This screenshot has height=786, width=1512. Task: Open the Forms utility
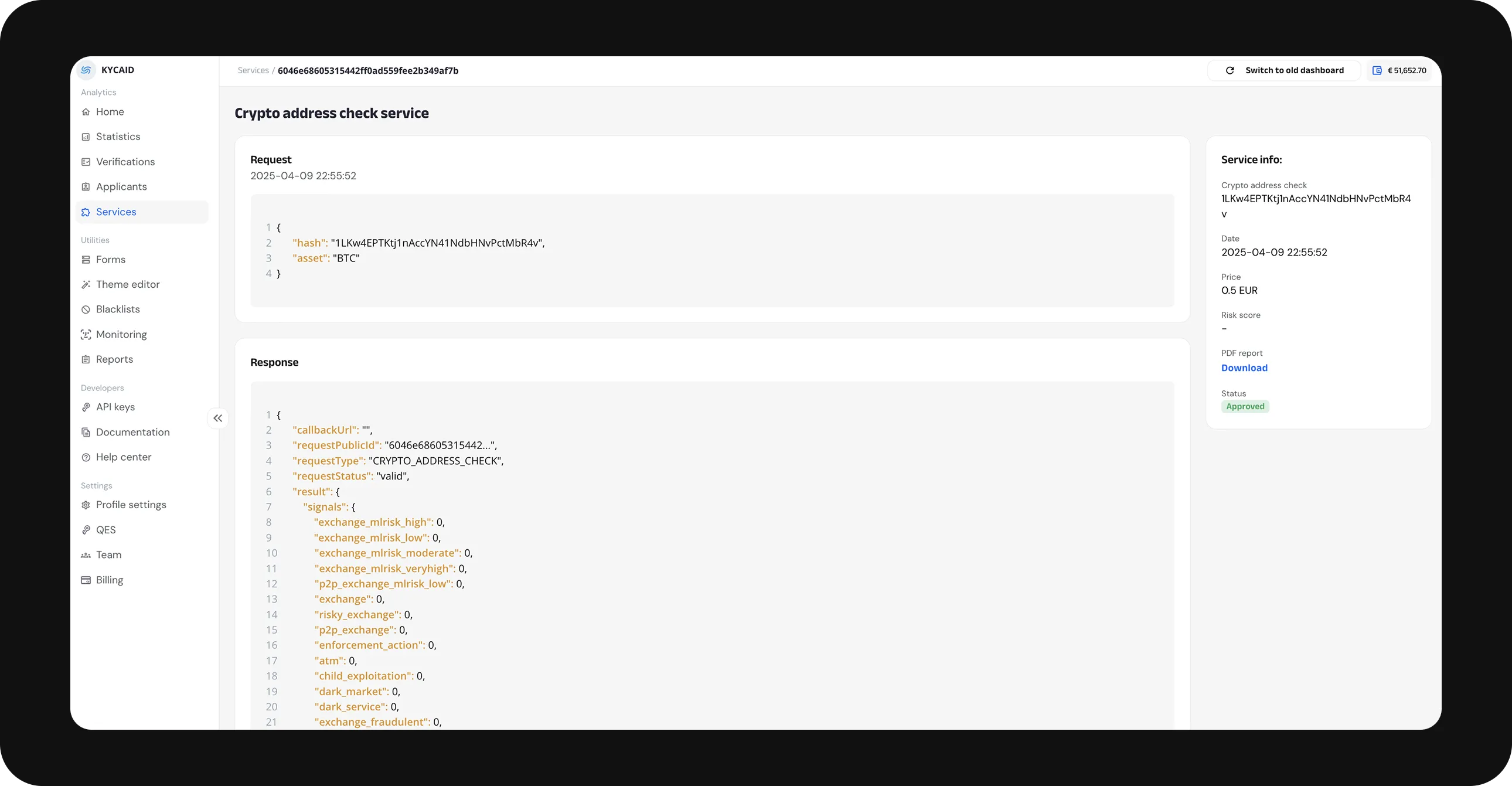point(110,259)
